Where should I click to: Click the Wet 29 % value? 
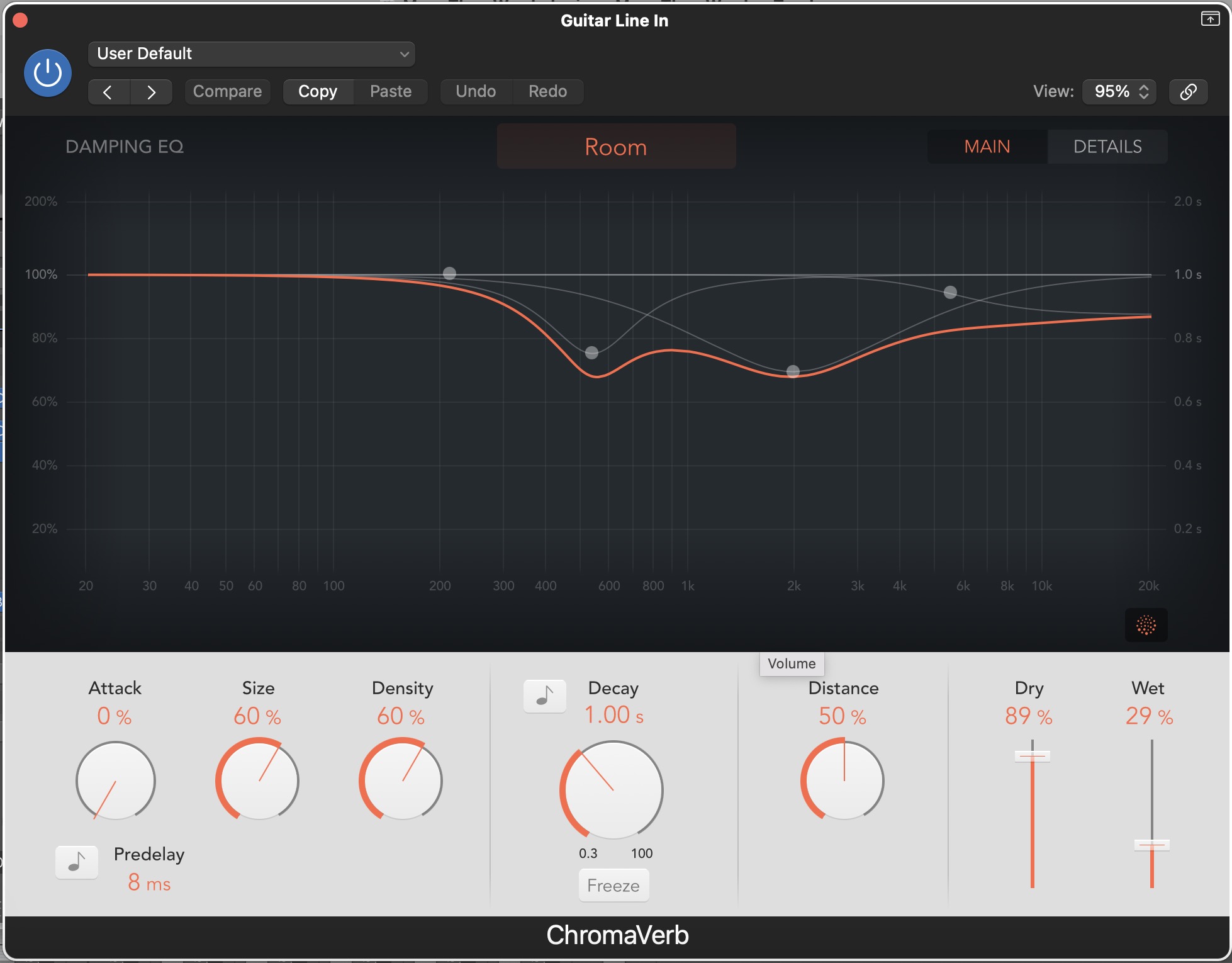[1149, 716]
